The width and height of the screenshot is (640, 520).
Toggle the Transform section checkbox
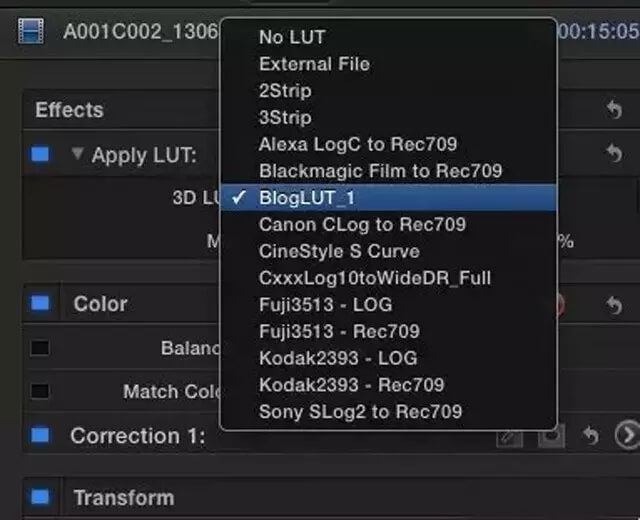[x=40, y=497]
